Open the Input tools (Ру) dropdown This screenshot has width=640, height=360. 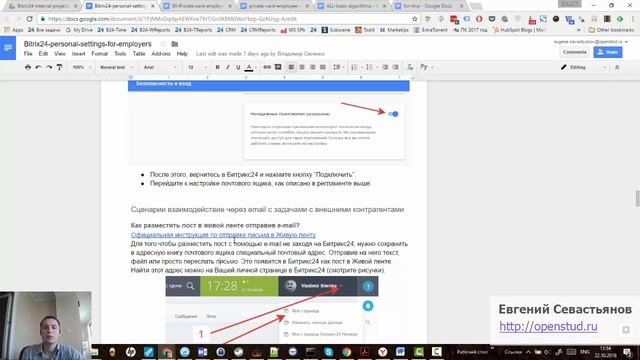pyautogui.click(x=426, y=67)
